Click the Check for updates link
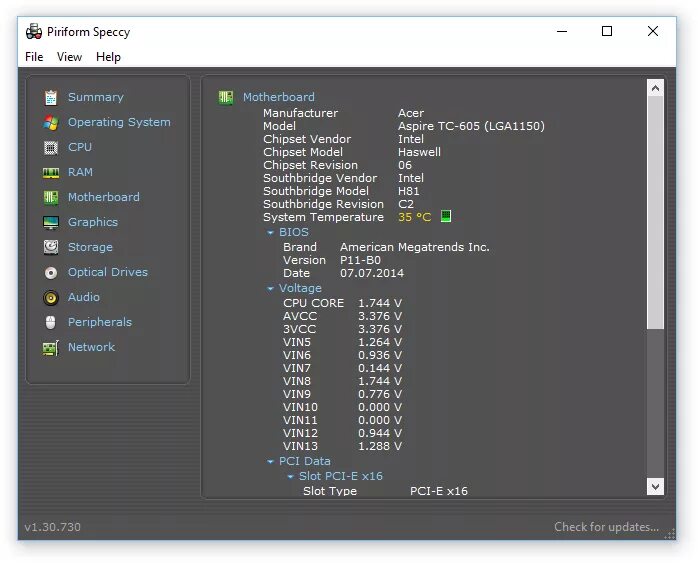 coord(606,527)
